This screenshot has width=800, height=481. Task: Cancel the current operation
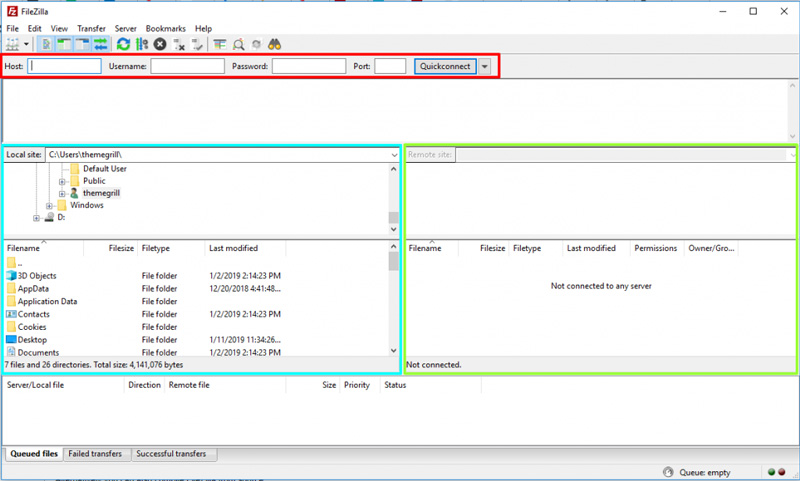160,44
